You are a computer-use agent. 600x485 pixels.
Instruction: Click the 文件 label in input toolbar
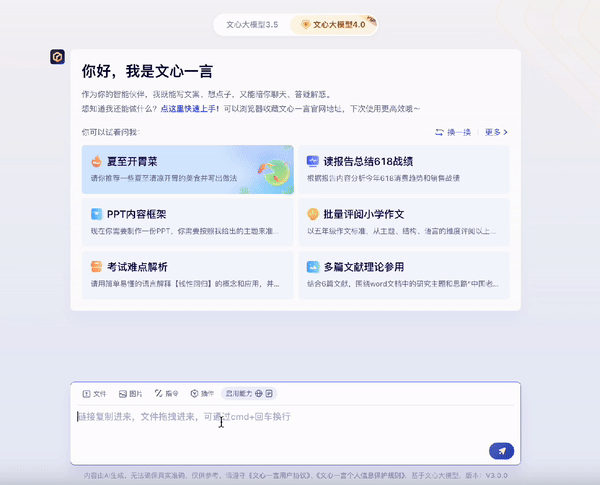point(99,394)
